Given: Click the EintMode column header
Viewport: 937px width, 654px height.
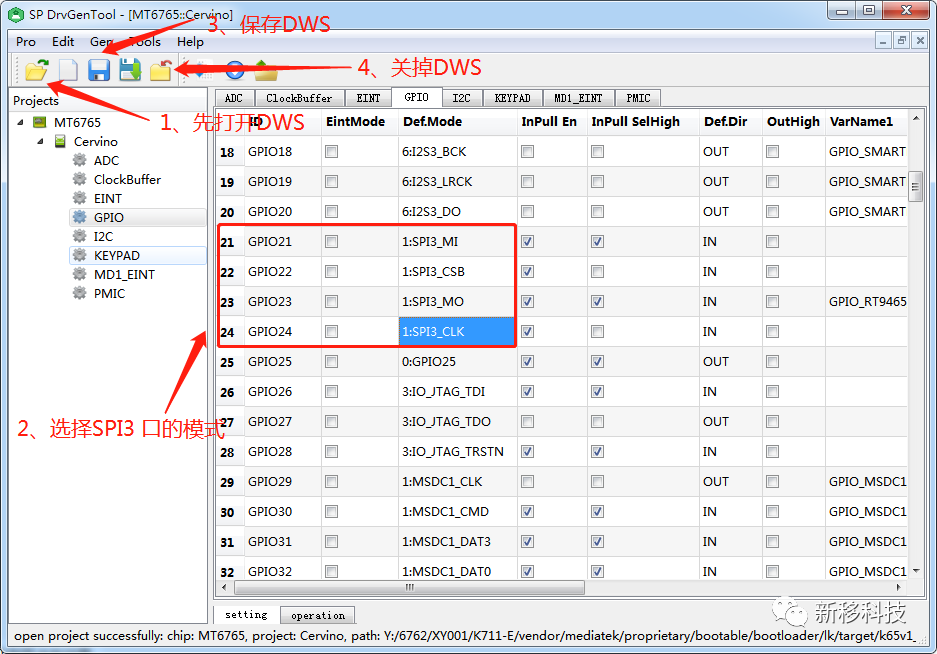Looking at the screenshot, I should [360, 121].
